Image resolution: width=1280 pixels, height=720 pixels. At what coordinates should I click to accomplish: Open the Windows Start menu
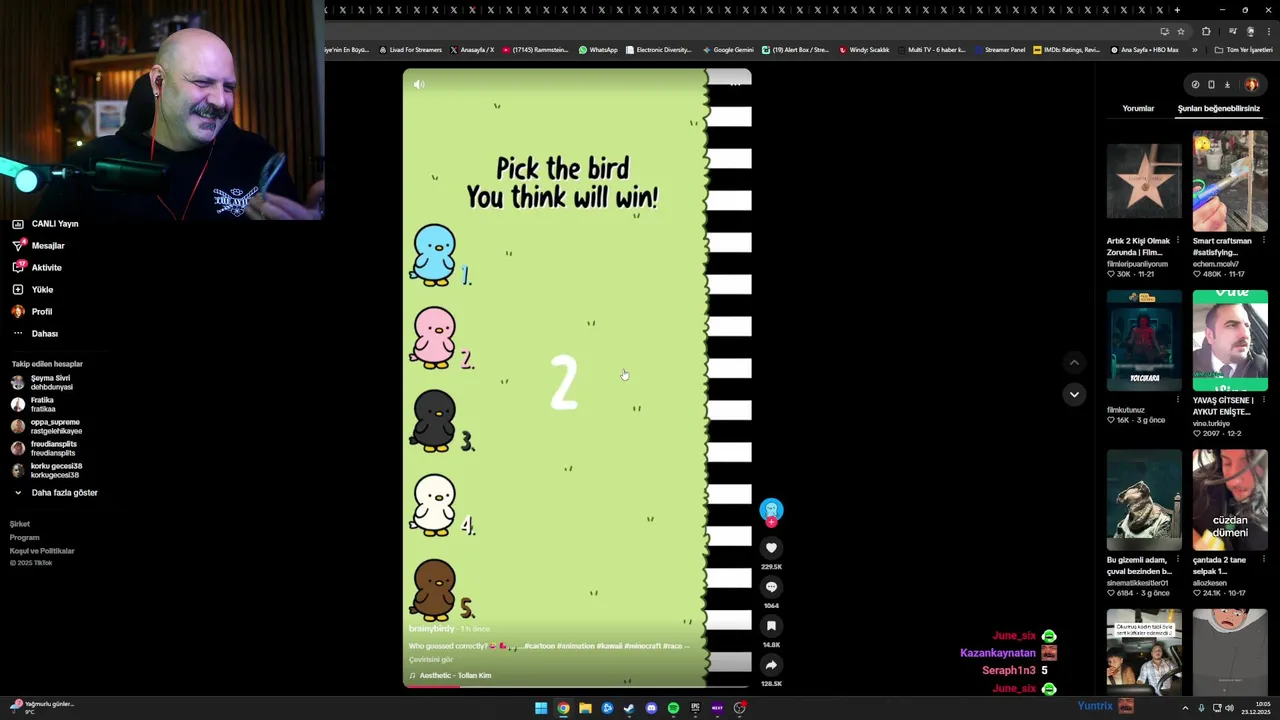[x=541, y=708]
